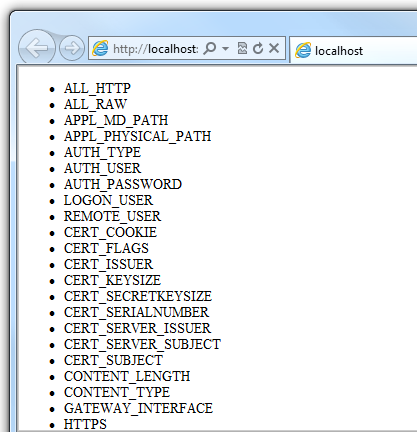Click the Internet Explorer icon in address bar

coord(100,48)
